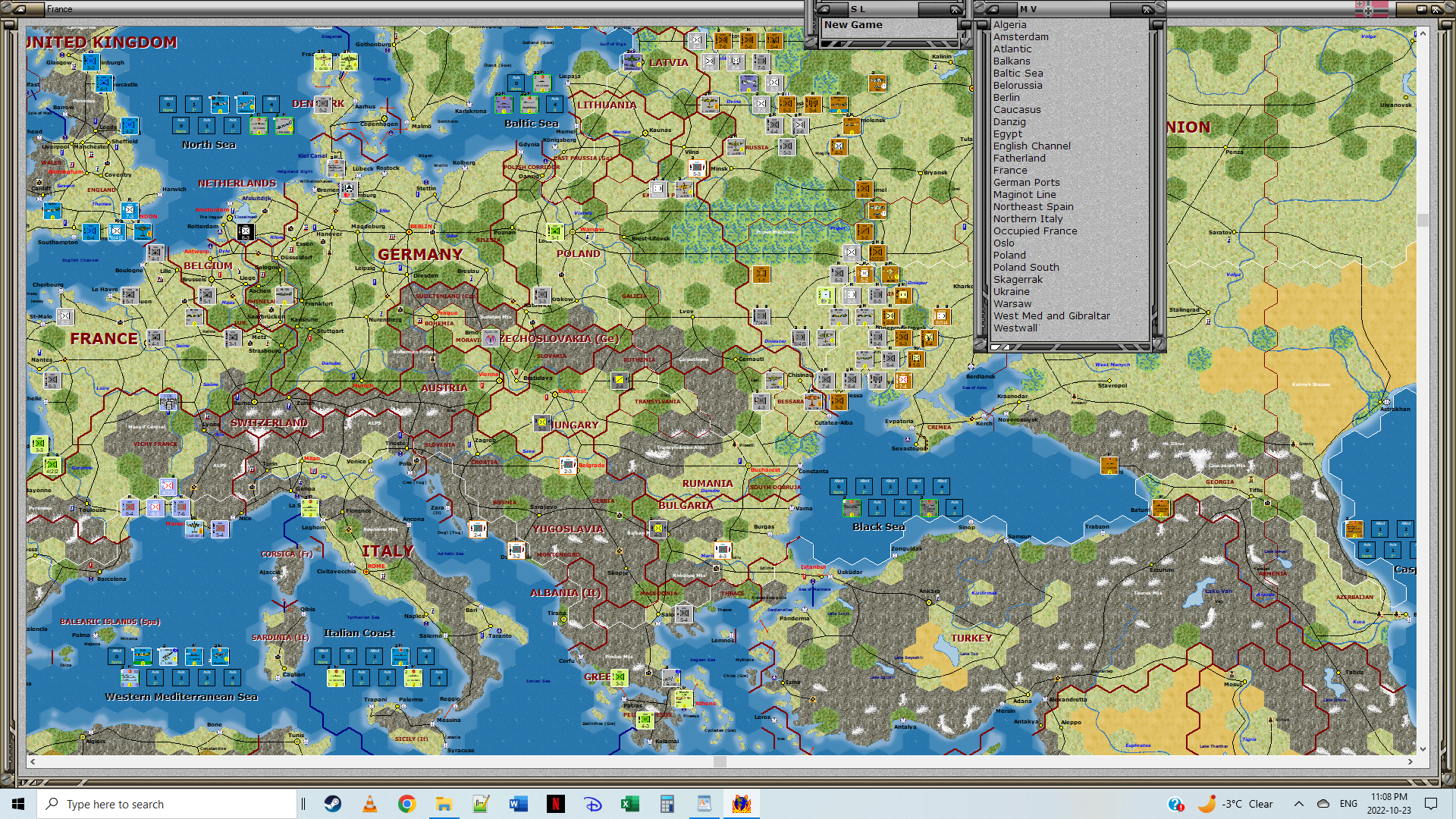Click the map's vertical scrollbar down arrow

1423,748
